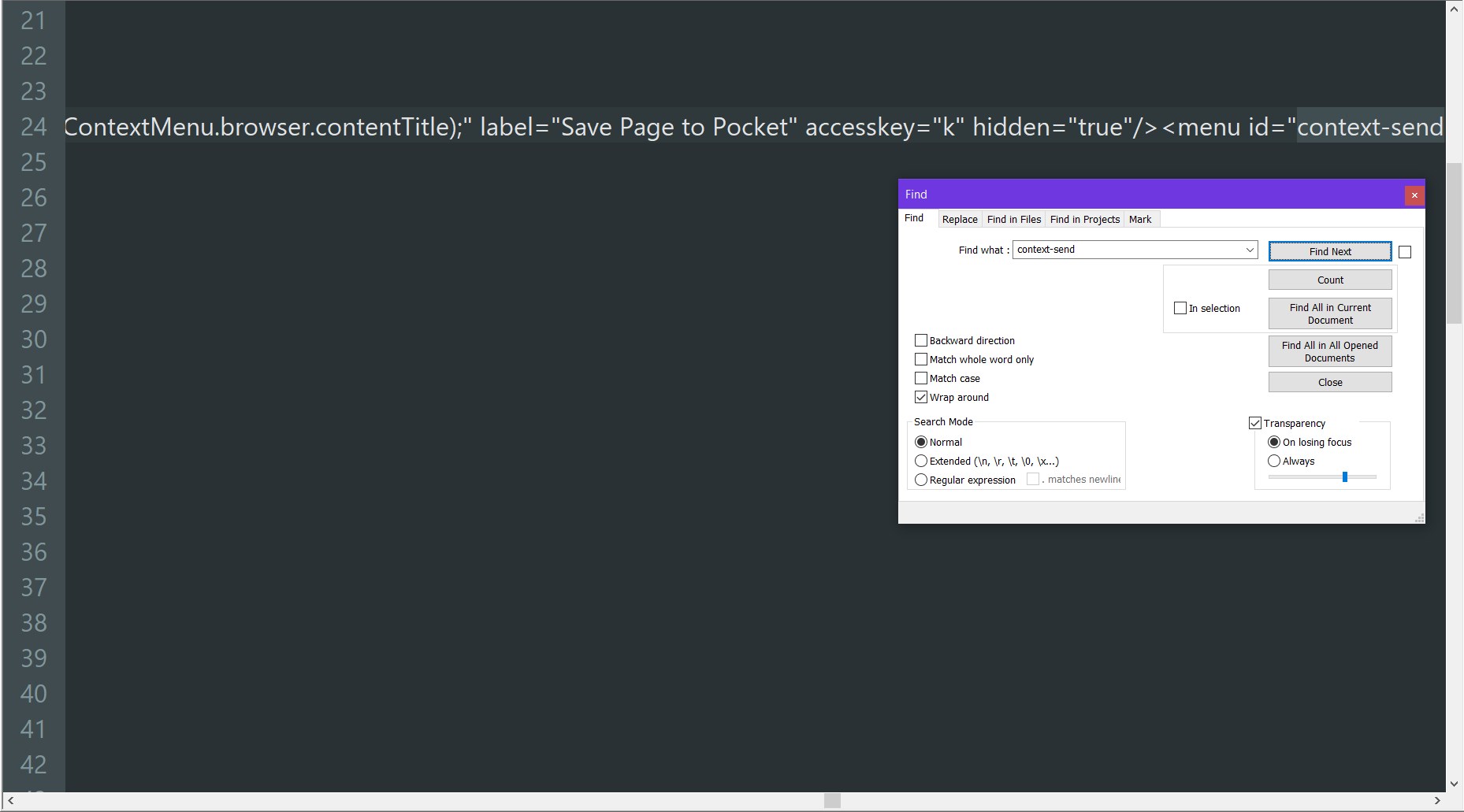Enable the In selection checkbox

pyautogui.click(x=1180, y=308)
